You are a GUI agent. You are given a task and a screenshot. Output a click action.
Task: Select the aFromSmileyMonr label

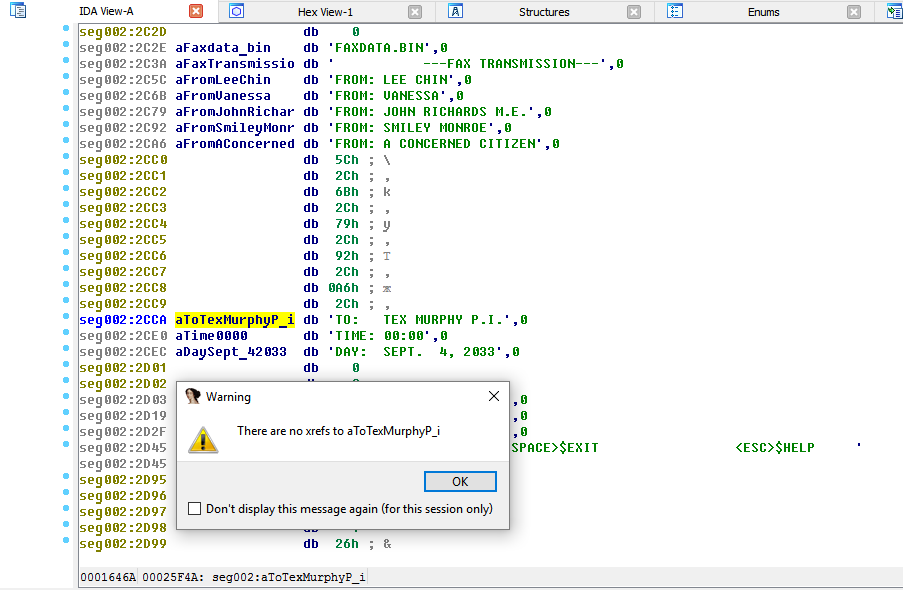pyautogui.click(x=234, y=128)
